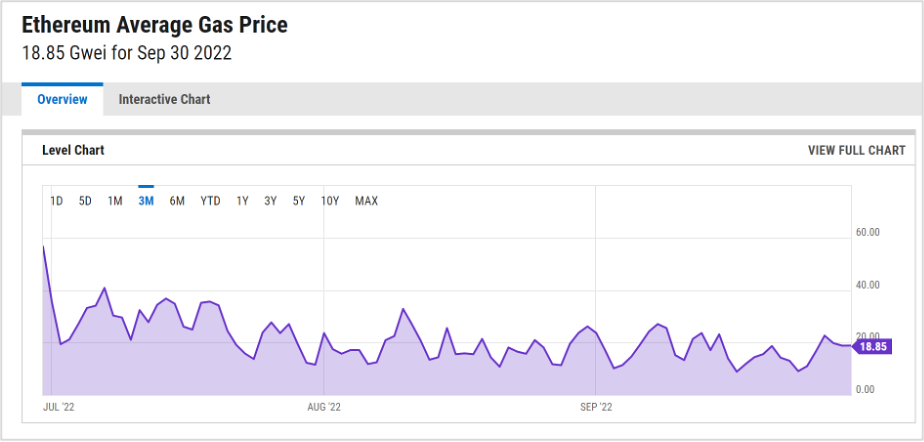This screenshot has height=442, width=924.
Task: Click the 18.85 current value flag
Action: [873, 347]
